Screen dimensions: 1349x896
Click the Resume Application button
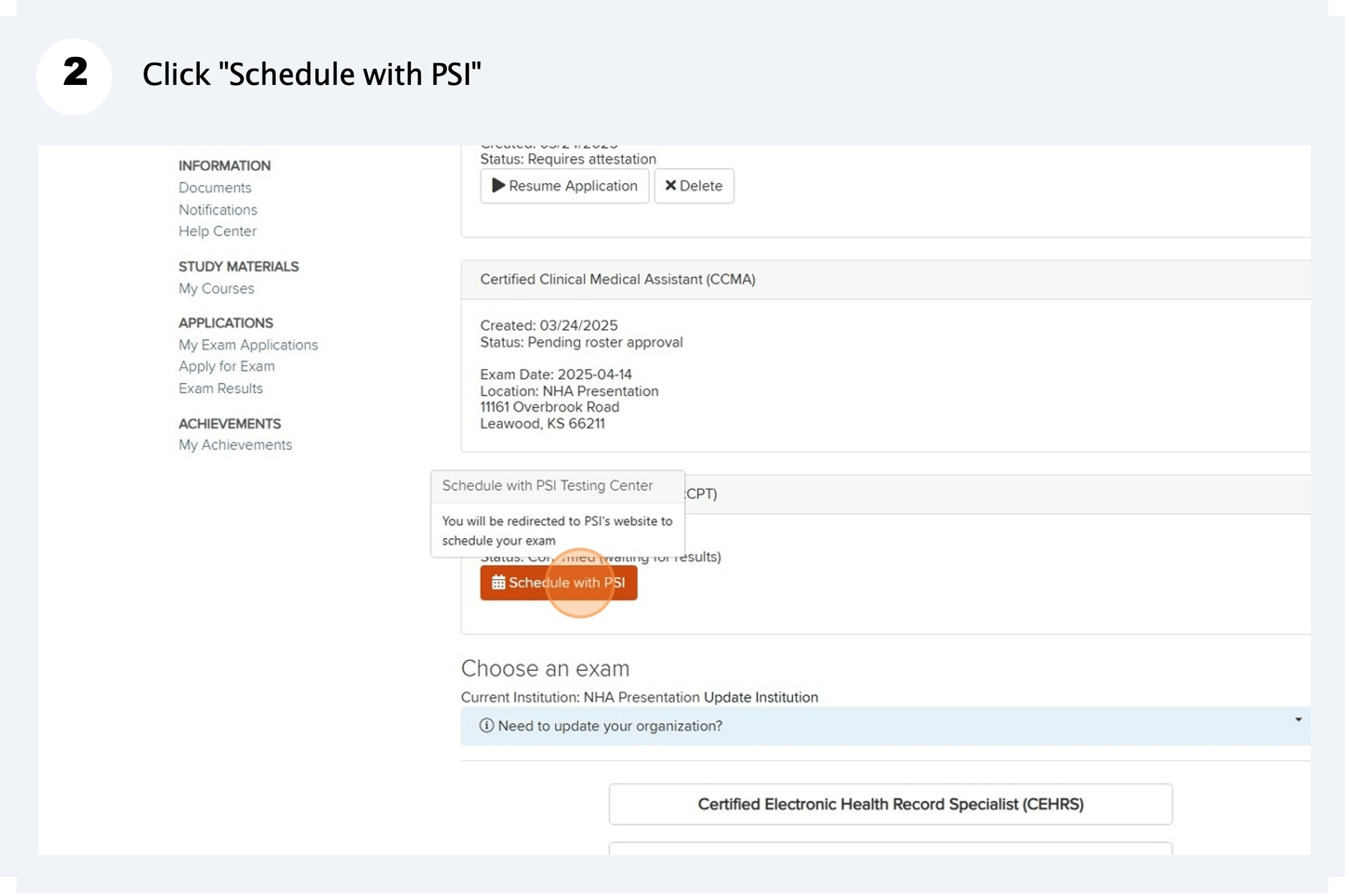click(x=565, y=186)
